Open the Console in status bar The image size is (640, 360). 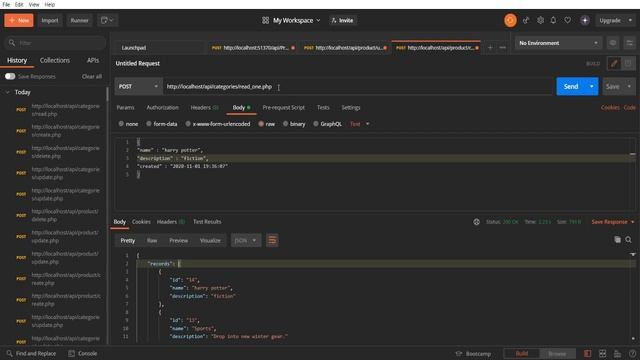[x=82, y=353]
